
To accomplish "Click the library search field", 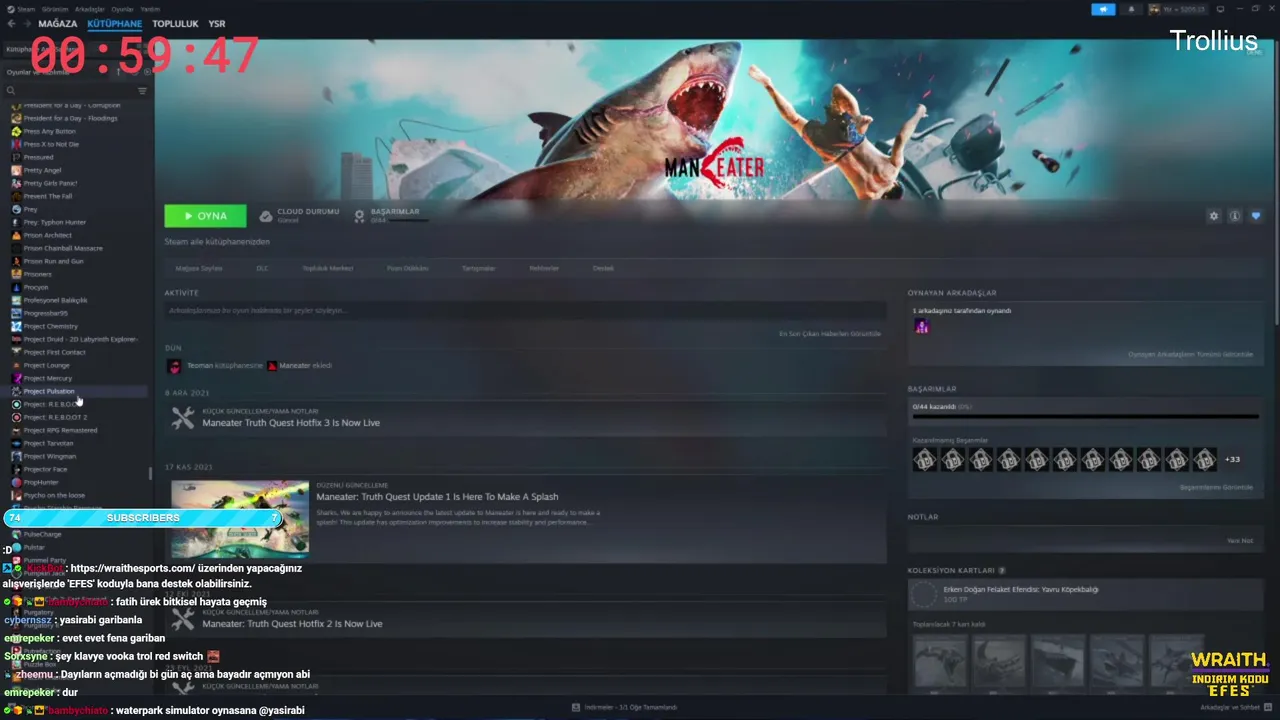I will click(x=70, y=91).
